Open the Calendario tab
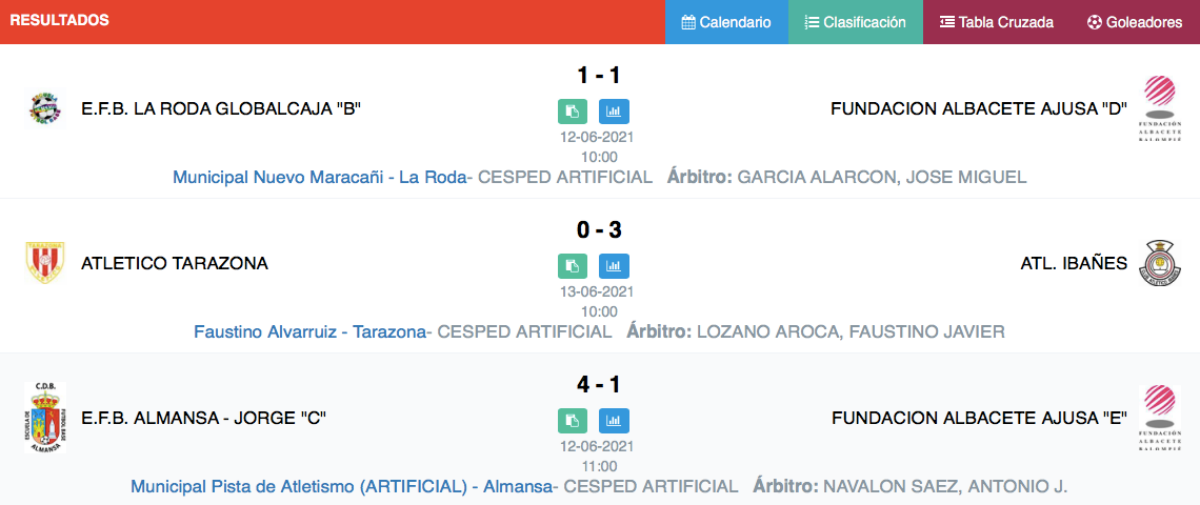The width and height of the screenshot is (1200, 505). coord(727,22)
